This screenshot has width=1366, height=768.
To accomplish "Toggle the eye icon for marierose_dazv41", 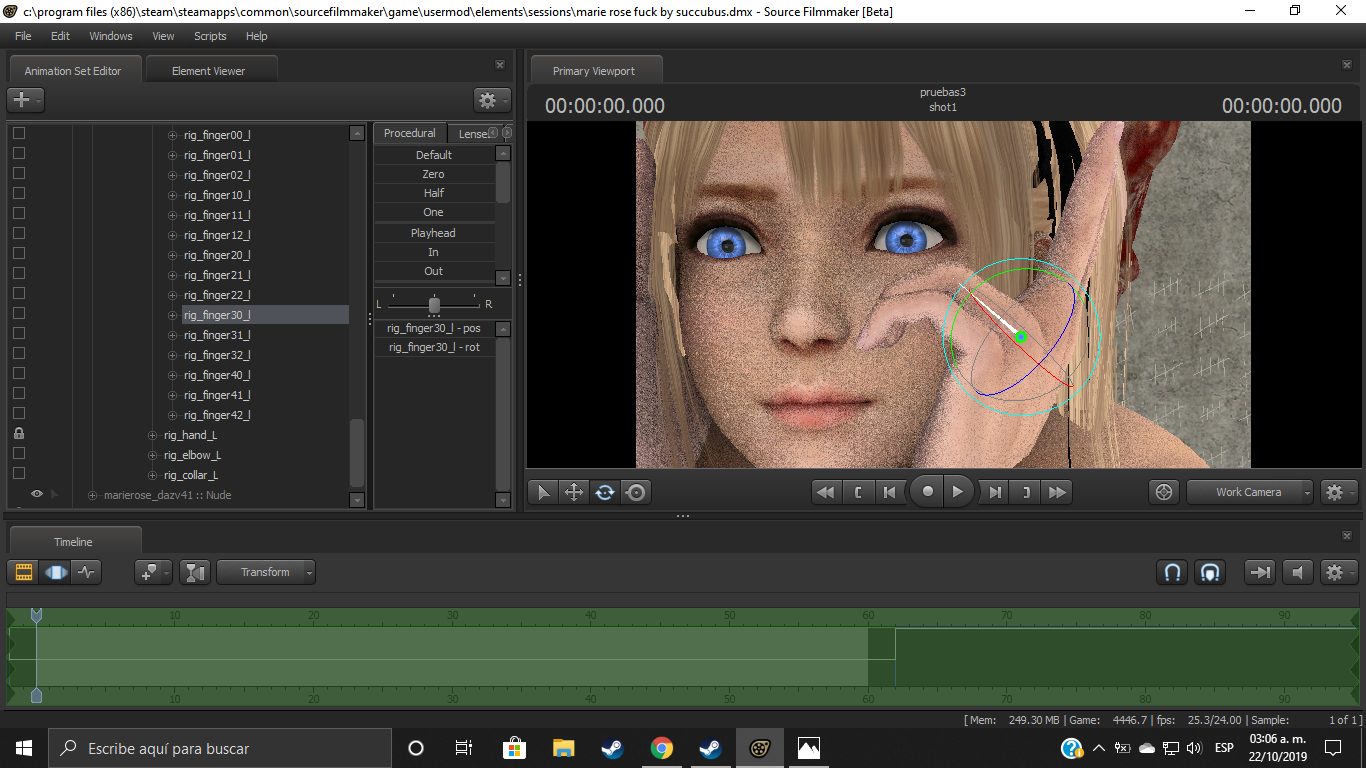I will pyautogui.click(x=37, y=494).
